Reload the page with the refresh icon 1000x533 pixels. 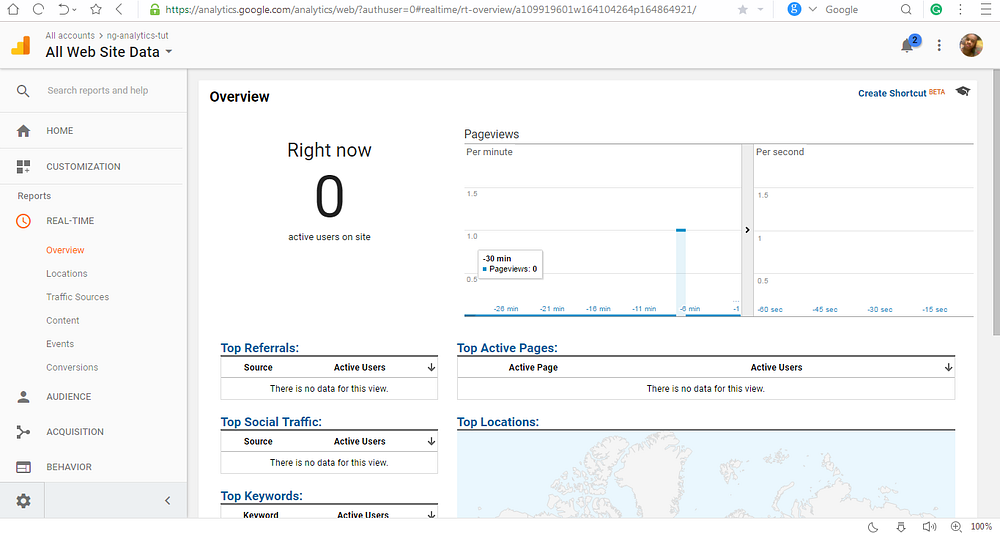pos(38,10)
